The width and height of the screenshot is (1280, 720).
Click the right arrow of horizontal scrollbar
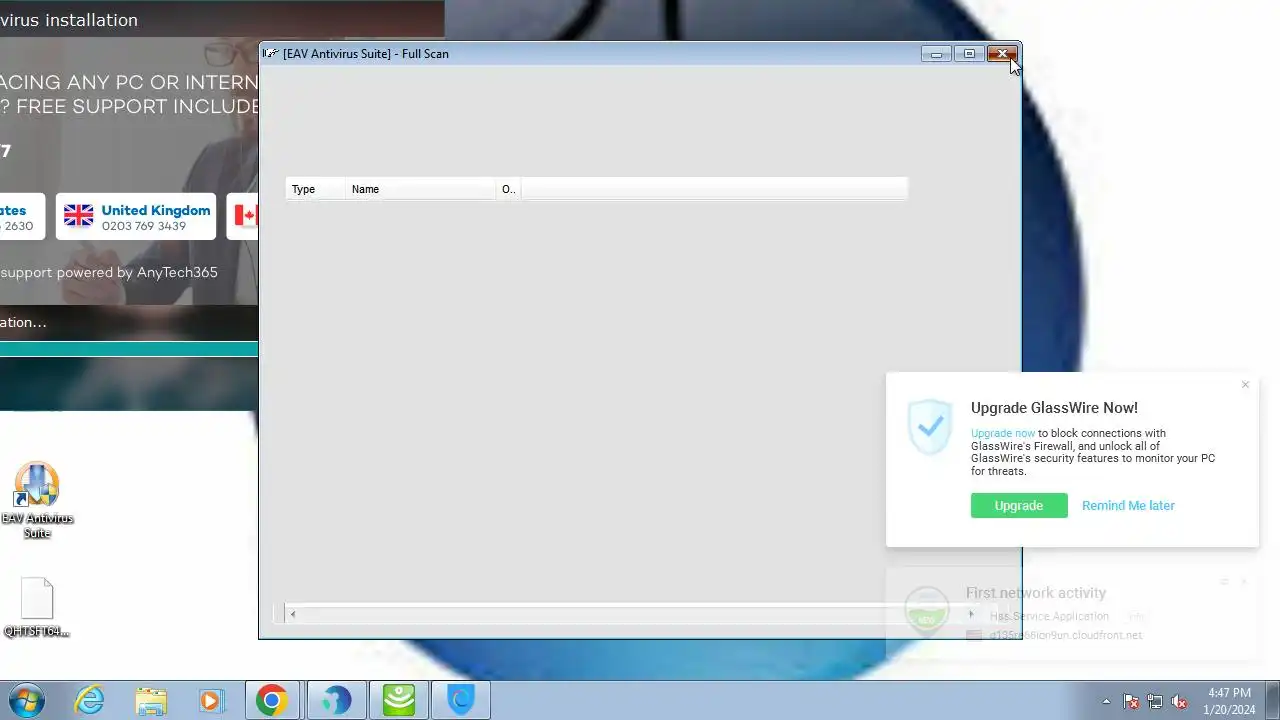970,614
